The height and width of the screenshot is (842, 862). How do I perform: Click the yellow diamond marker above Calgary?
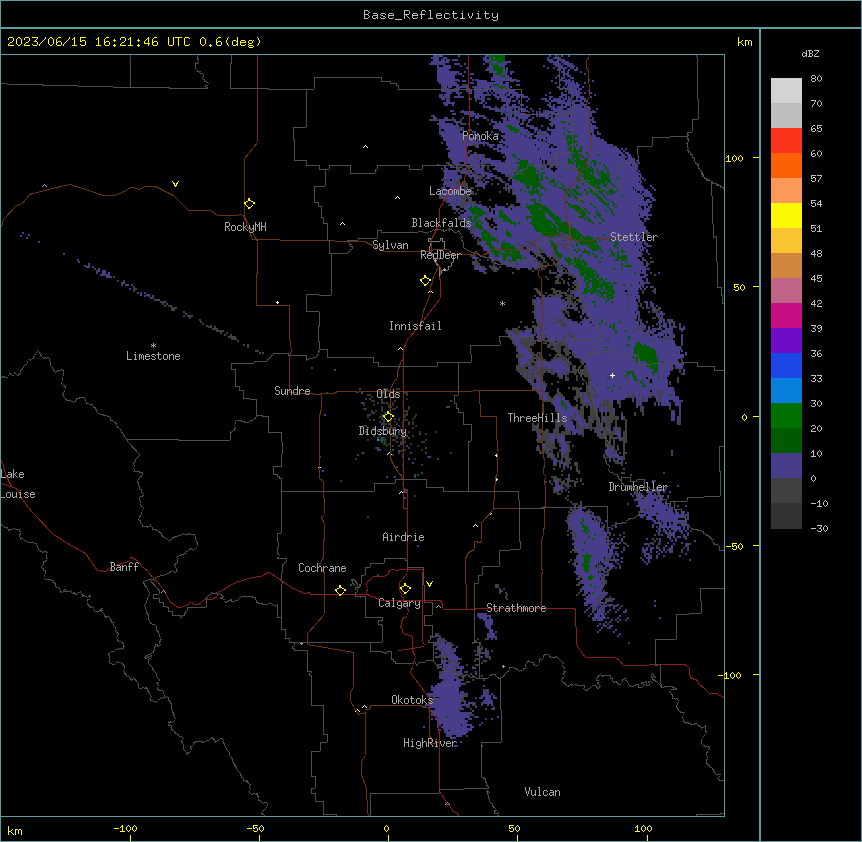[405, 589]
